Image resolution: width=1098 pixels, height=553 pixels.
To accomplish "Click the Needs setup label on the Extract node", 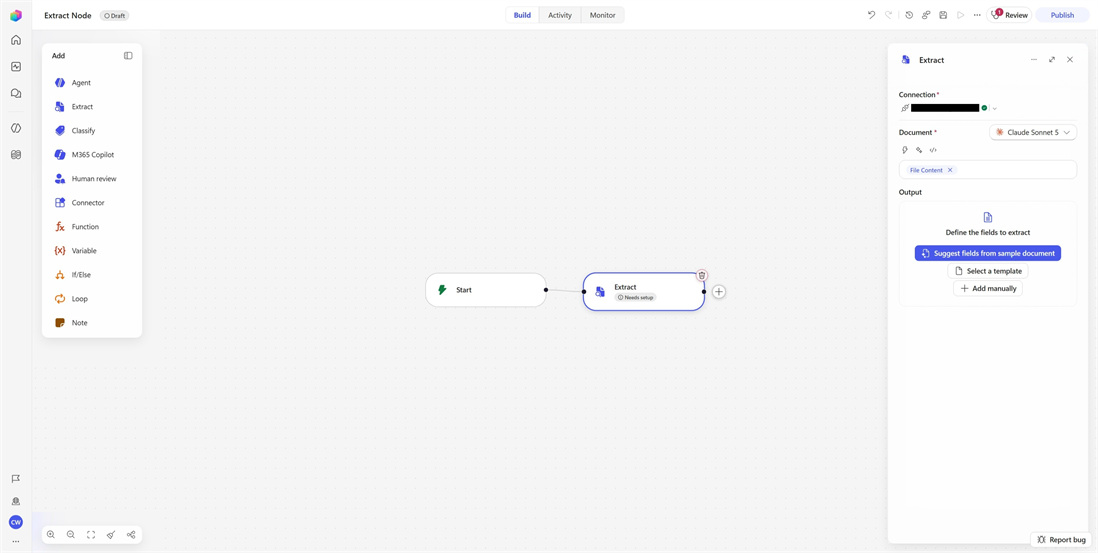I will click(636, 298).
